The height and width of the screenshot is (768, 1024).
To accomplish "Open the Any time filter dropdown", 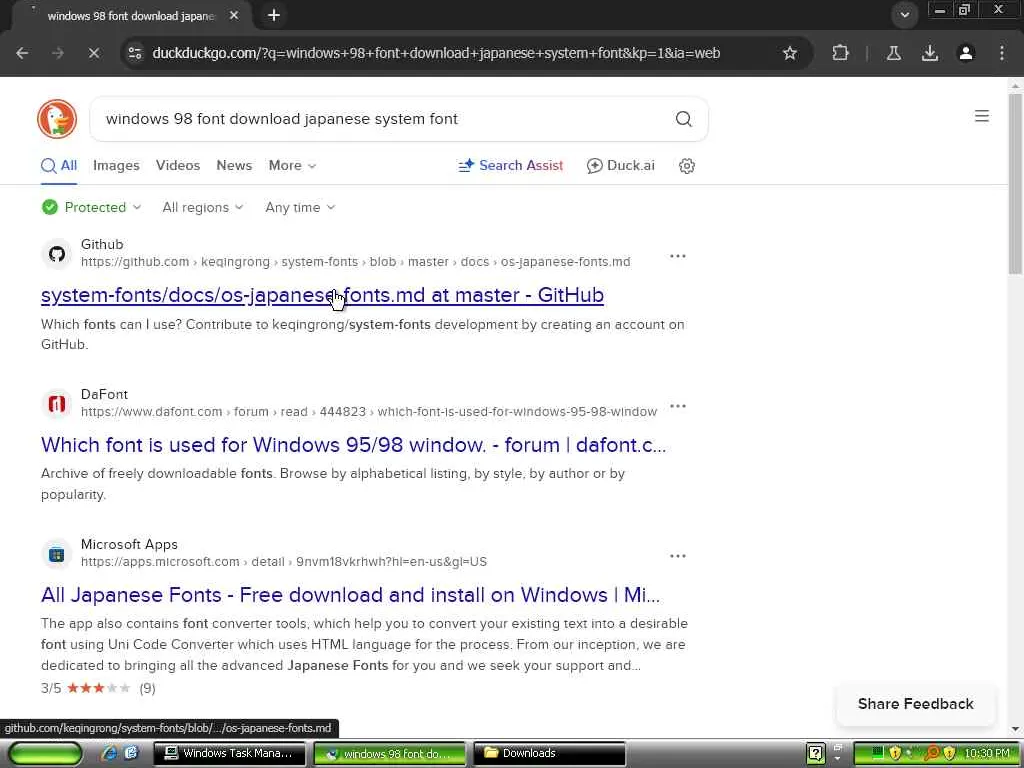I will coord(300,208).
